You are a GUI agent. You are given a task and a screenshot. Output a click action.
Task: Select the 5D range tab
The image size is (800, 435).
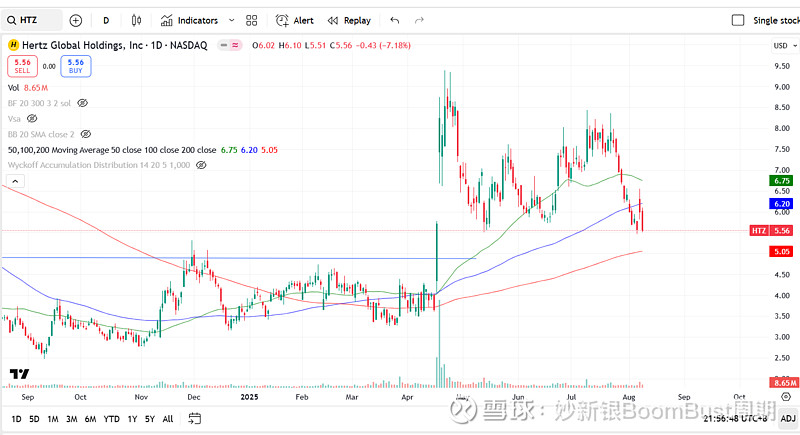click(x=34, y=419)
